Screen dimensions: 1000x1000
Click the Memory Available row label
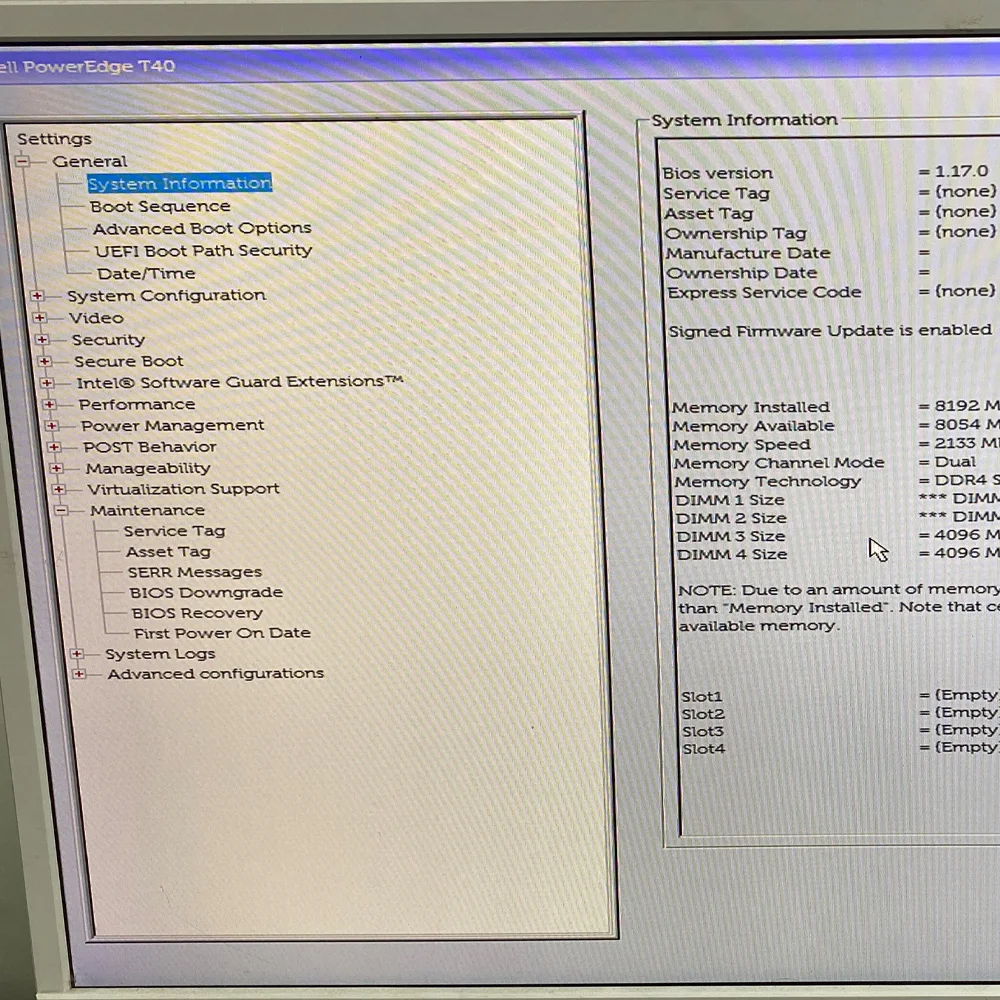[x=753, y=426]
